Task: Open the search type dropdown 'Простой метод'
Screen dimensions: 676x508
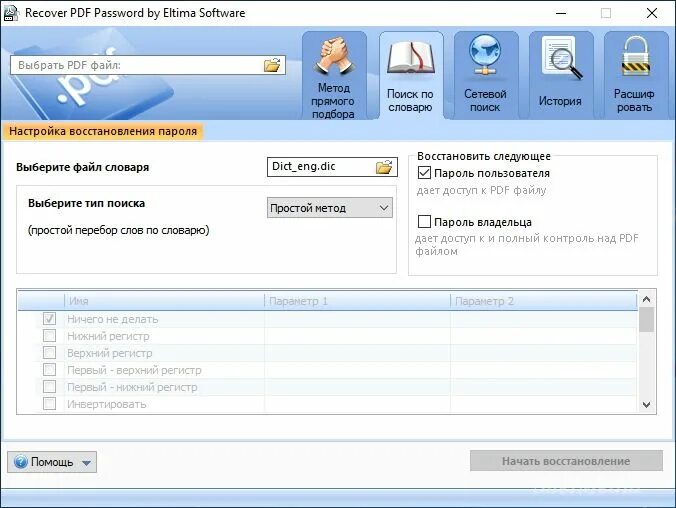Action: point(330,208)
